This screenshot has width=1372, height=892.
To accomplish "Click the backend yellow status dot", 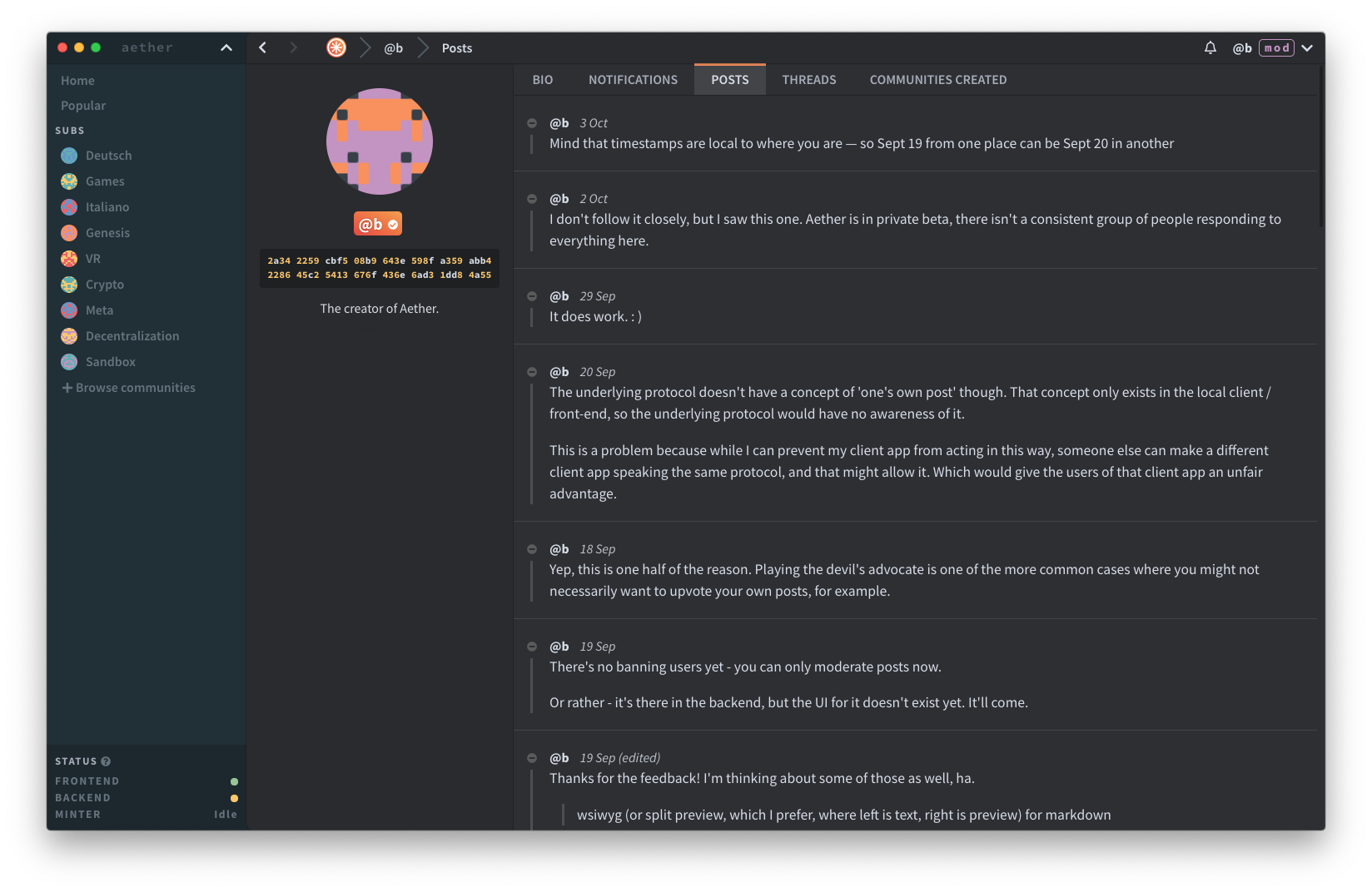I will (234, 798).
